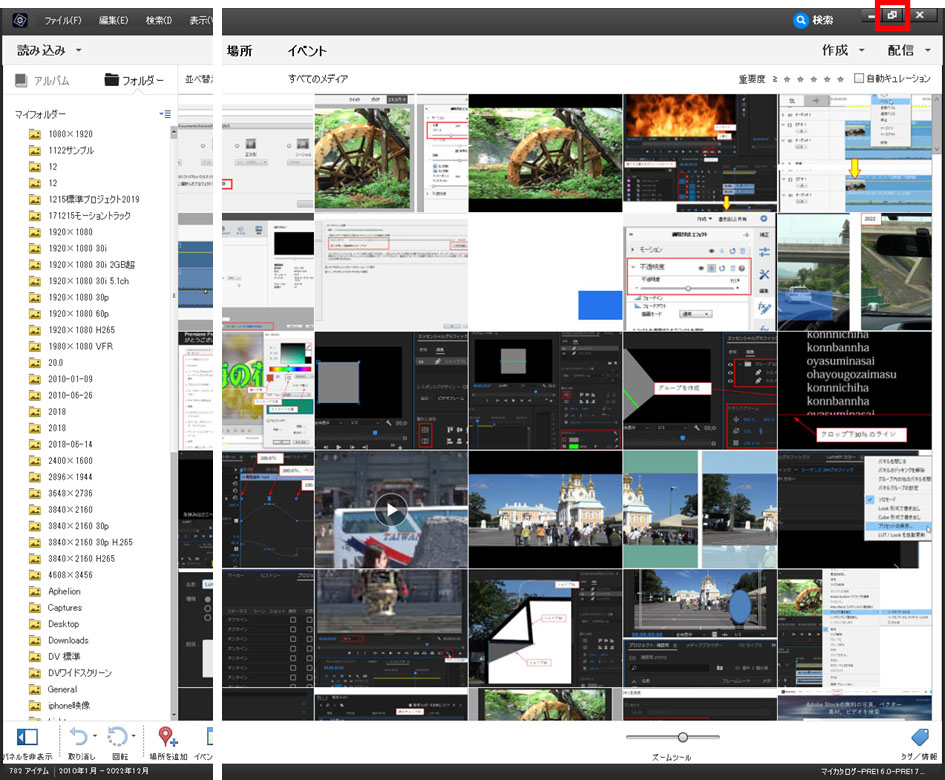Screen dimensions: 945x780
Task: Switch to the アルバム tab
Action: pyautogui.click(x=42, y=79)
